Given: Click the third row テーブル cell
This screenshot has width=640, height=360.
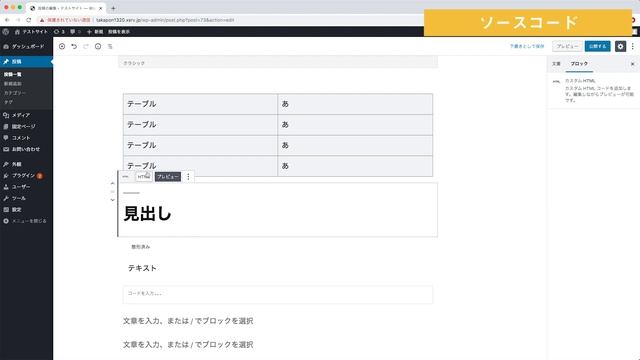Looking at the screenshot, I should (x=200, y=145).
